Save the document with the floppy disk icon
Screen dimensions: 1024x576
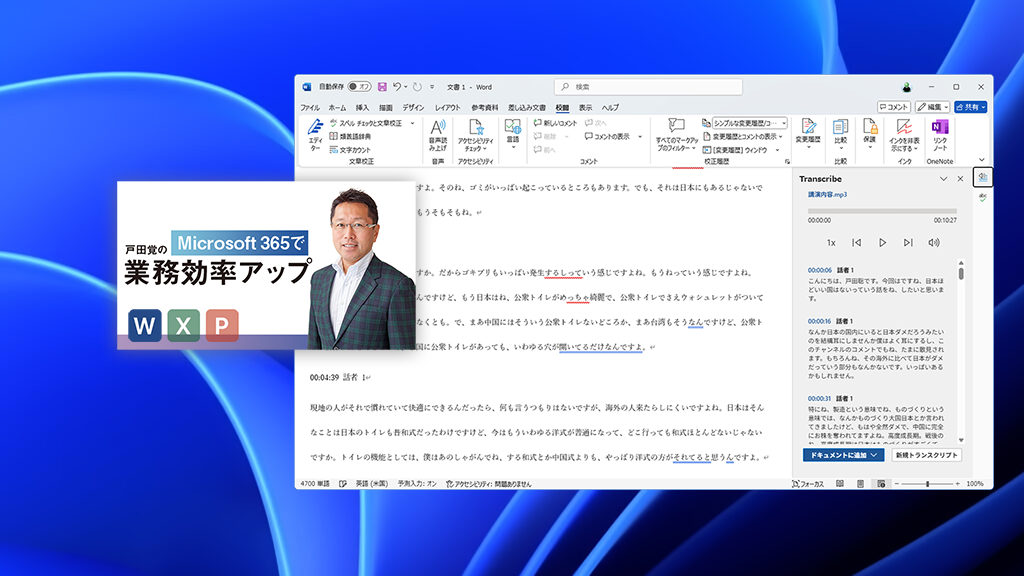pos(380,87)
